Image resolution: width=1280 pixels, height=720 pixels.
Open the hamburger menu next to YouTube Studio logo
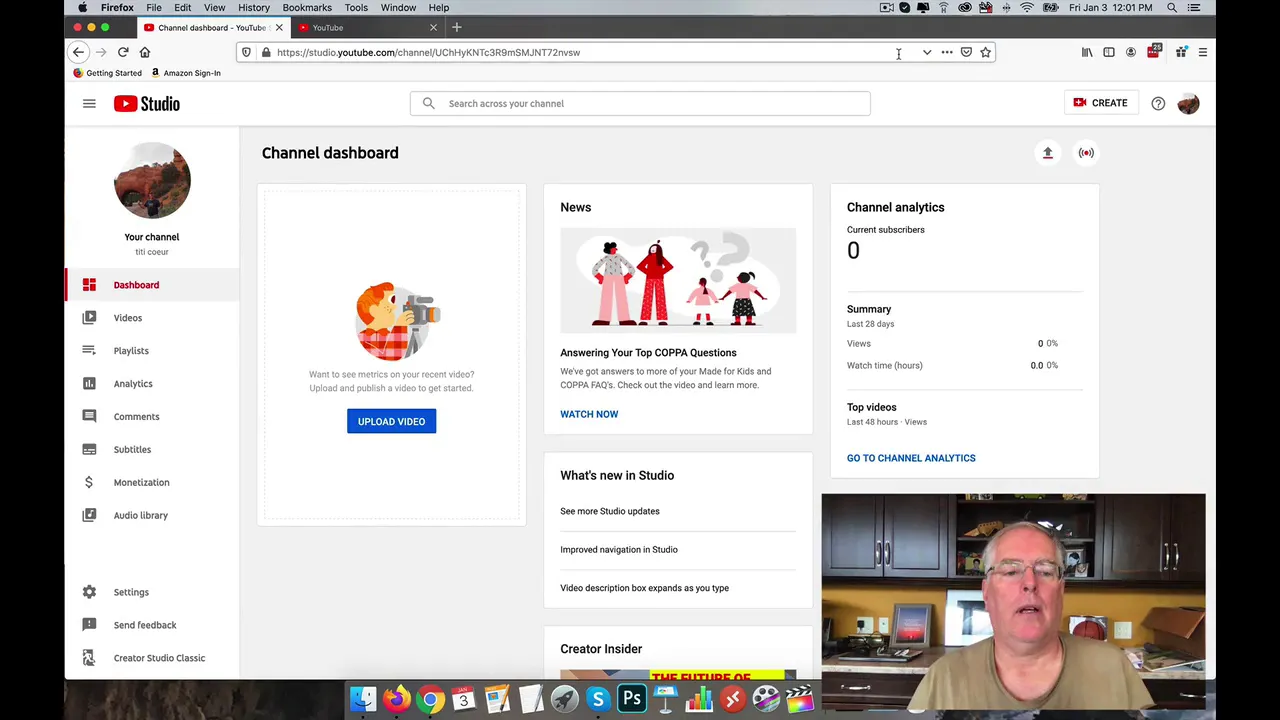point(89,103)
